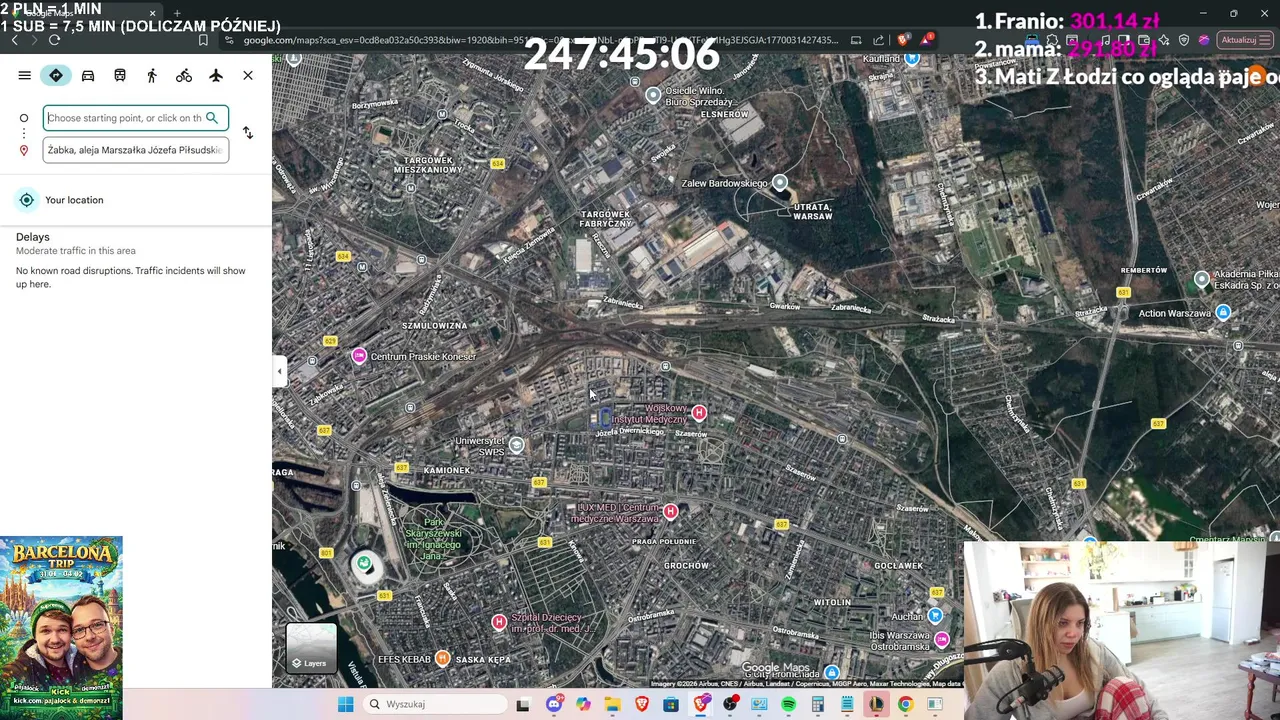
Task: Choose Walking travel mode
Action: [152, 76]
